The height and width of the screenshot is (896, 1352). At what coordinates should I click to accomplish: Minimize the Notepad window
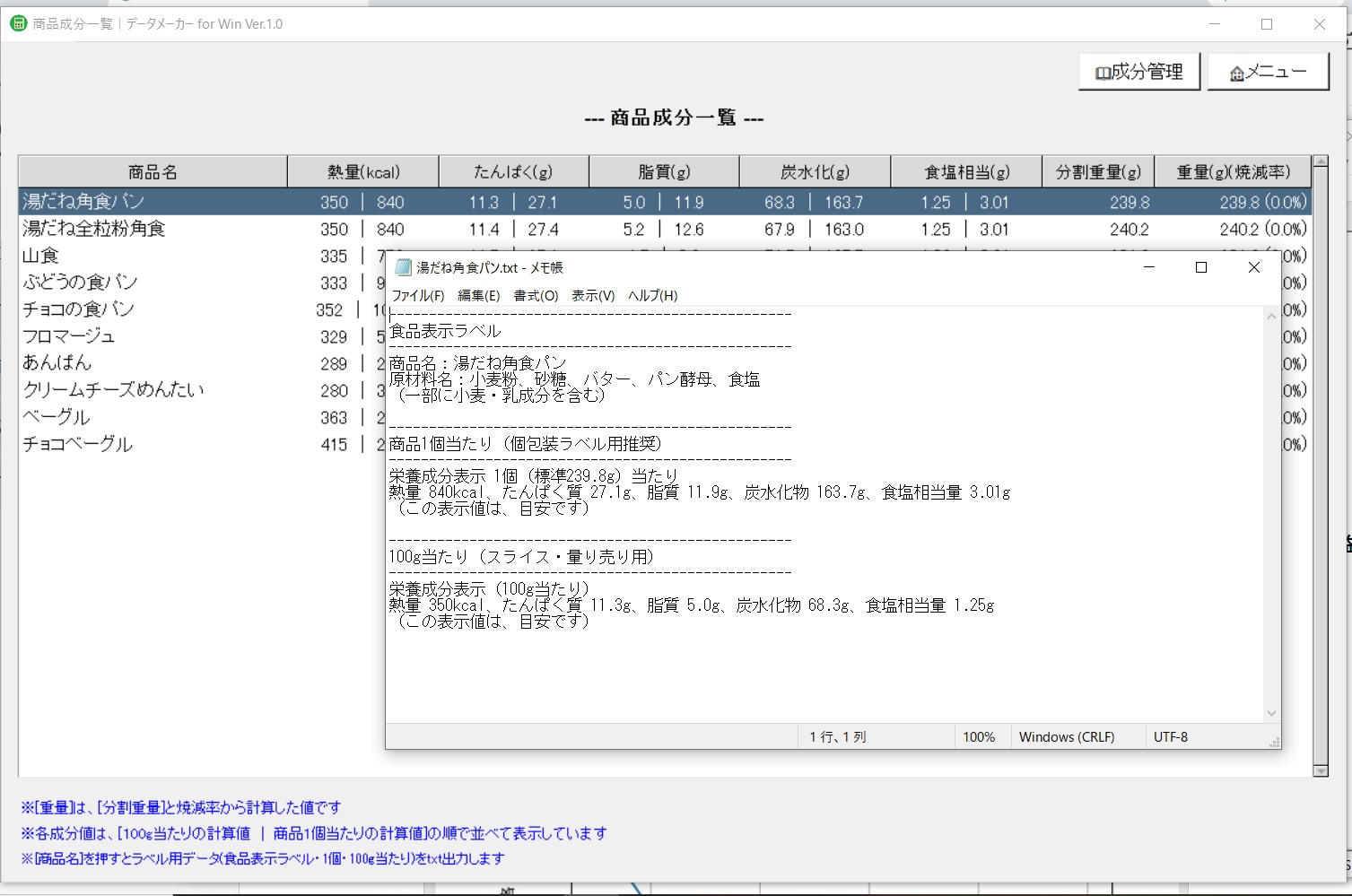click(1149, 267)
